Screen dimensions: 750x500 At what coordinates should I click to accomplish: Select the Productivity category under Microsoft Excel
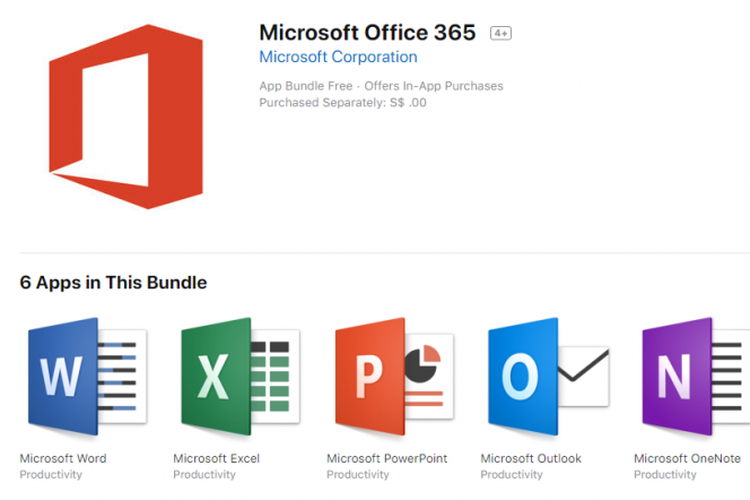click(204, 474)
